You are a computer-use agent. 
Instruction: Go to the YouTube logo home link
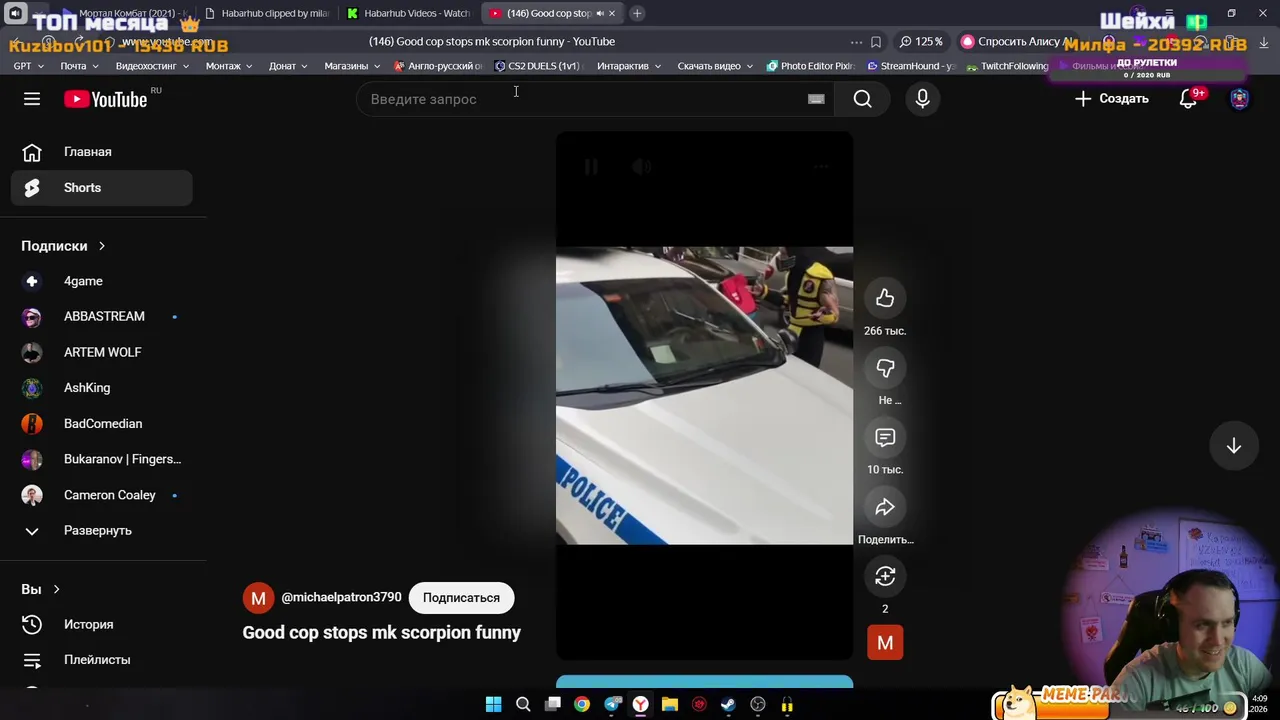click(106, 99)
